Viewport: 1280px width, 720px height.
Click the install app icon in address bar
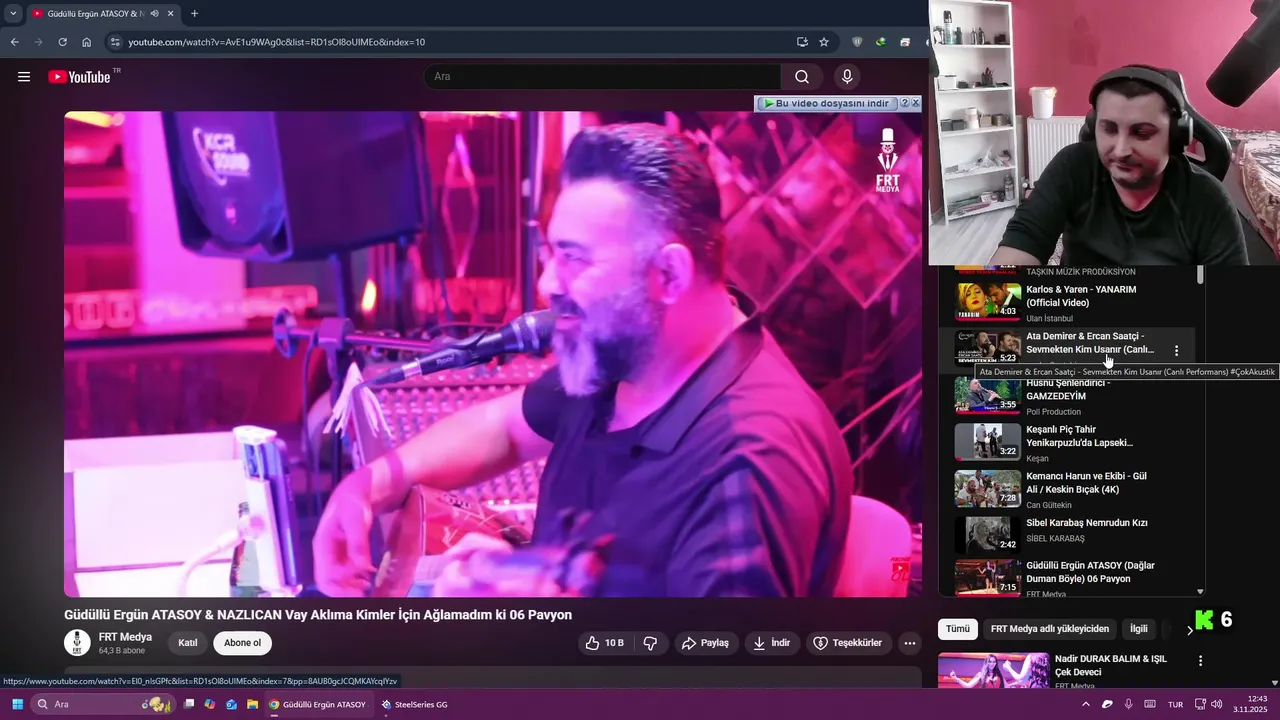tap(802, 42)
